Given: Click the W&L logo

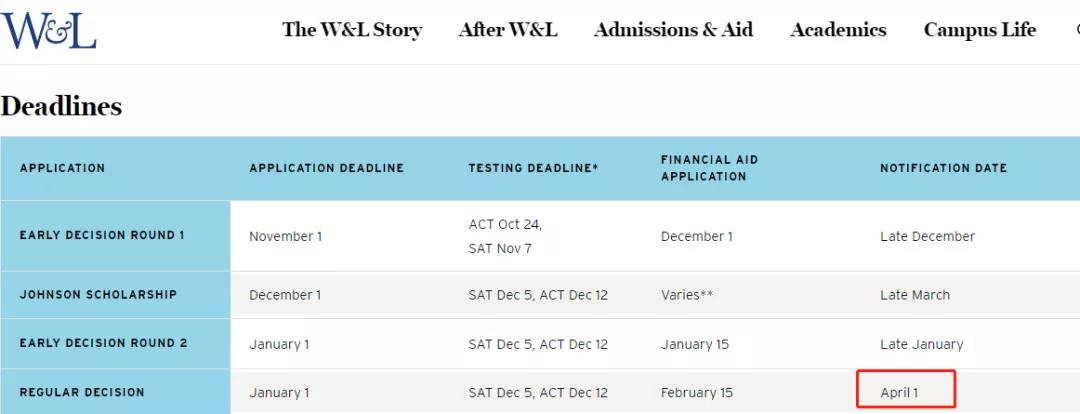Looking at the screenshot, I should point(49,29).
